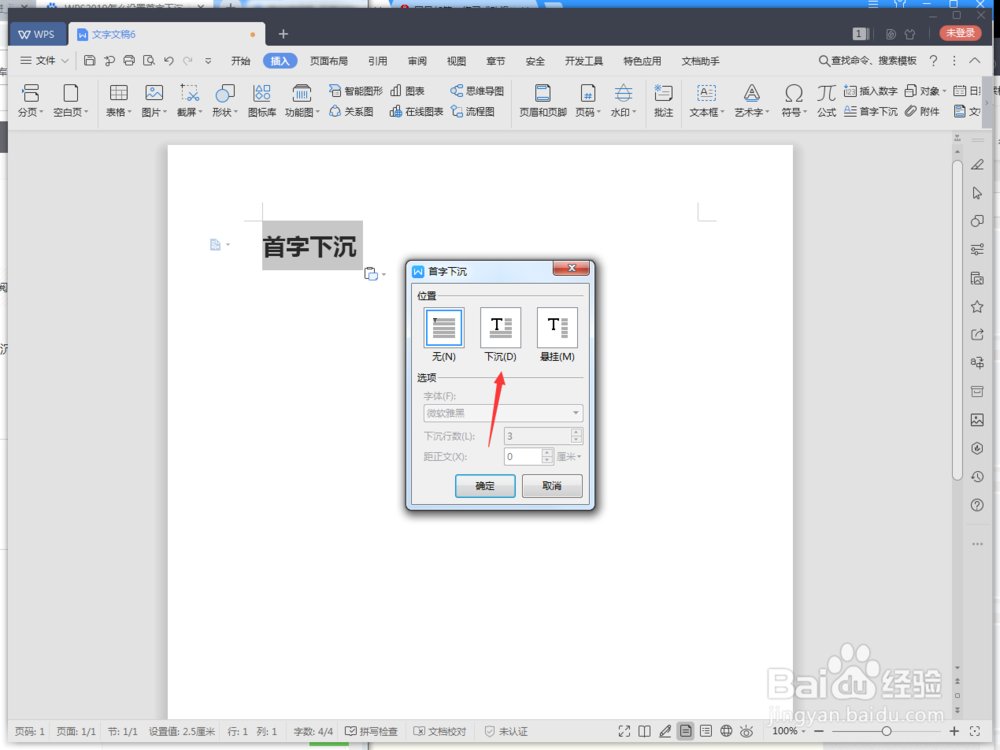Click the Print Preview icon
This screenshot has height=750, width=1000.
coord(149,61)
